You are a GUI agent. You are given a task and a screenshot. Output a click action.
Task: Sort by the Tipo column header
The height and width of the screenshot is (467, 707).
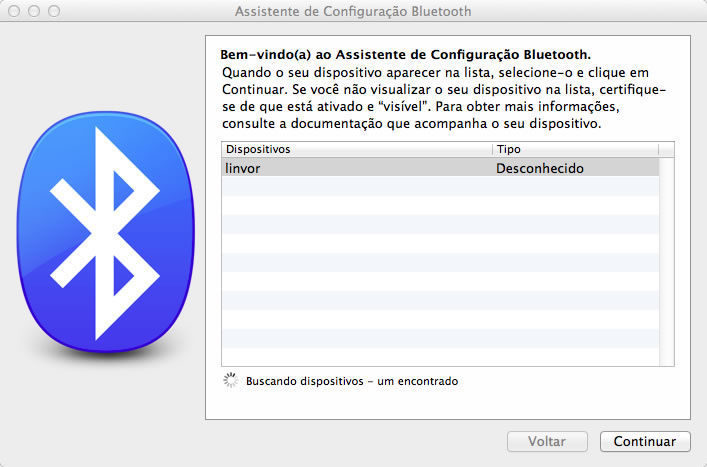(x=576, y=149)
